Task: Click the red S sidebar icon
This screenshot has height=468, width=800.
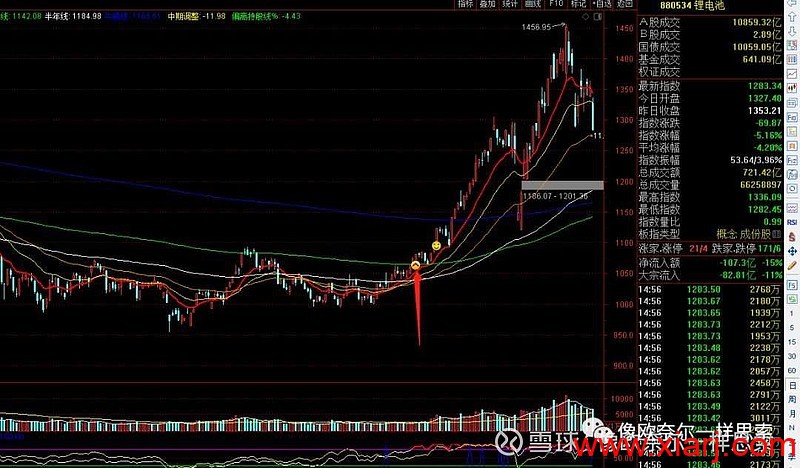Action: pyautogui.click(x=792, y=237)
